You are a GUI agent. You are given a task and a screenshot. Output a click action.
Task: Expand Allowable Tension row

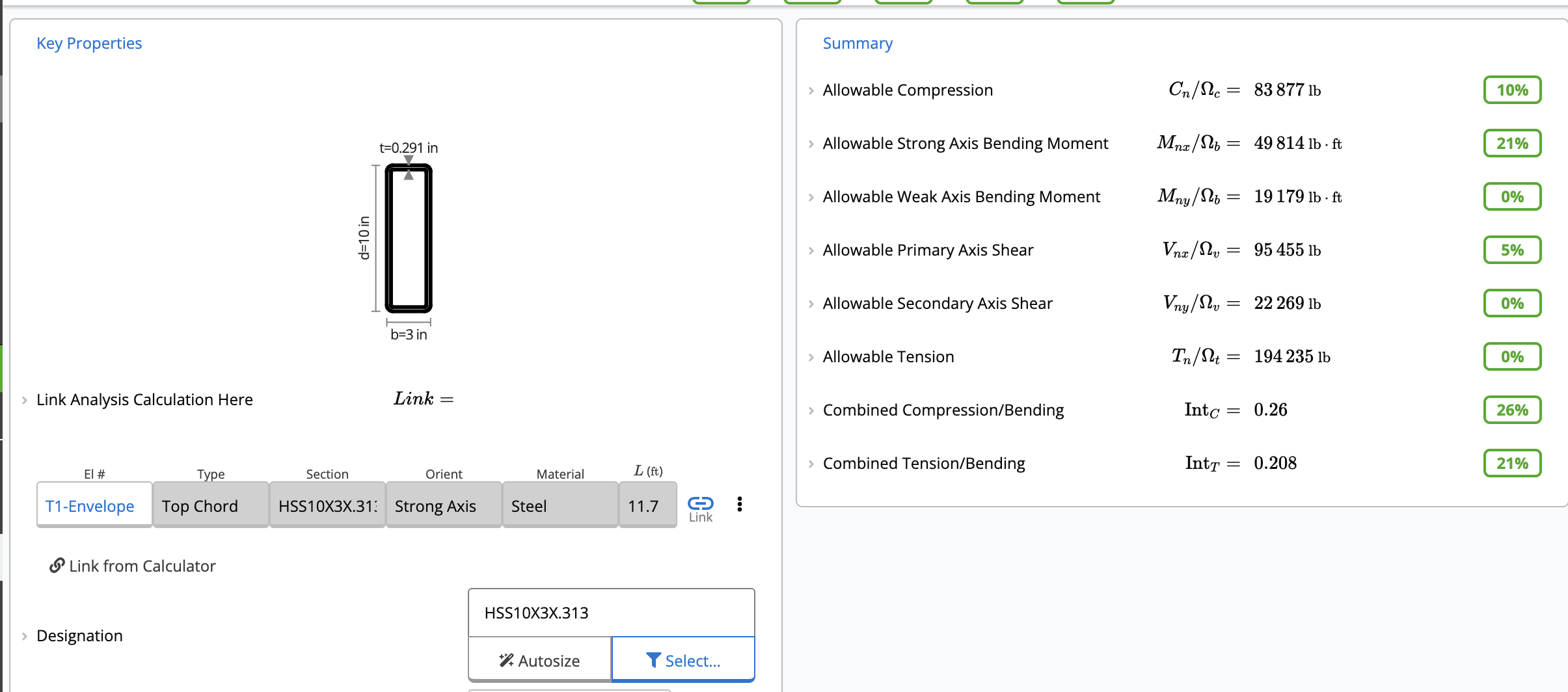811,357
